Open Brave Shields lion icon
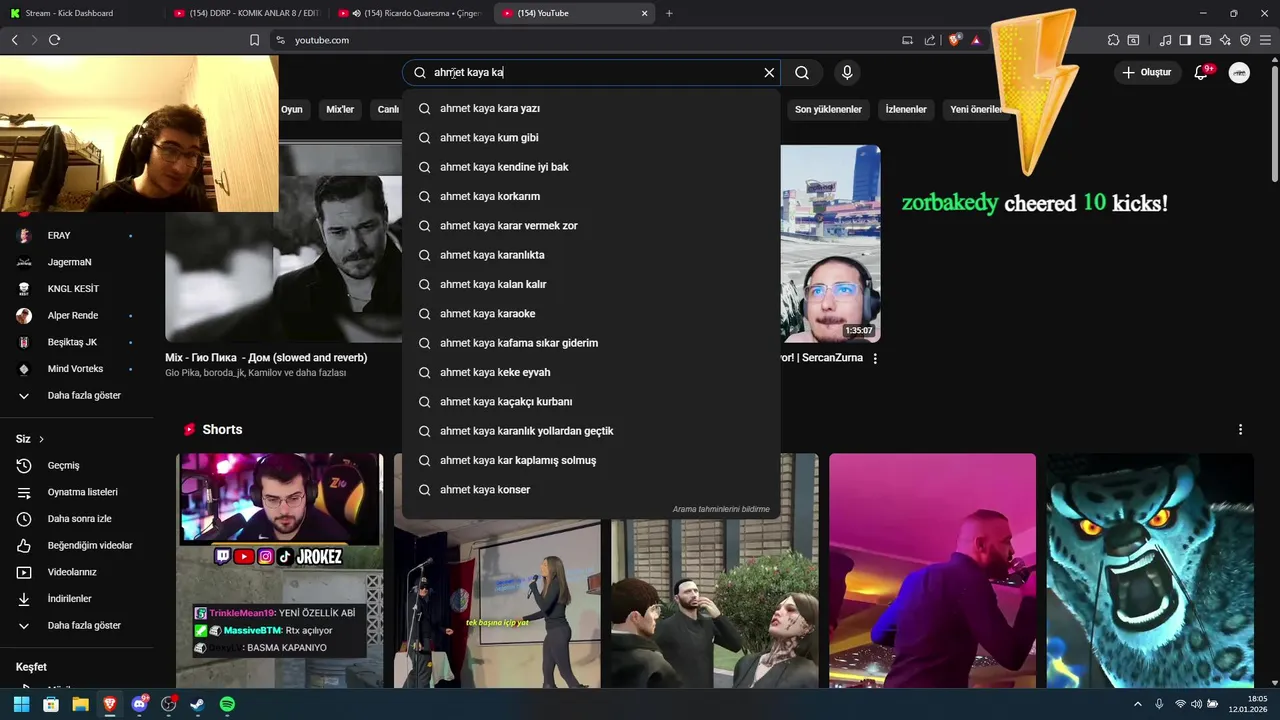This screenshot has width=1280, height=720. (955, 40)
